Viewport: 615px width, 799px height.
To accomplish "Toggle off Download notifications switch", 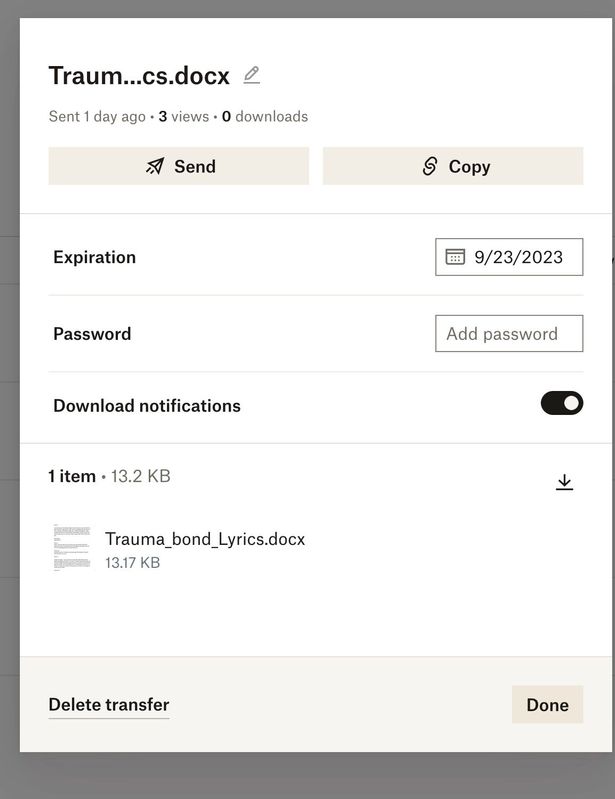I will pyautogui.click(x=561, y=403).
